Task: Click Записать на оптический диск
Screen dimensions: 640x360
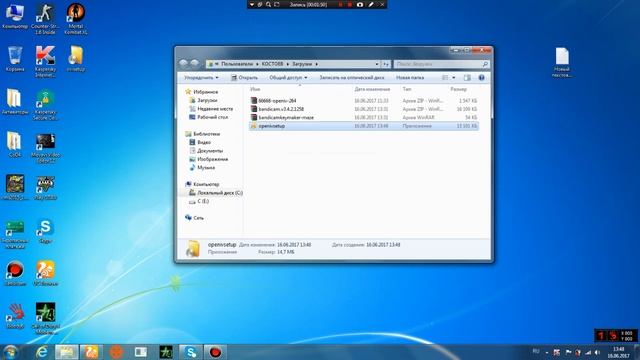Action: (x=351, y=78)
